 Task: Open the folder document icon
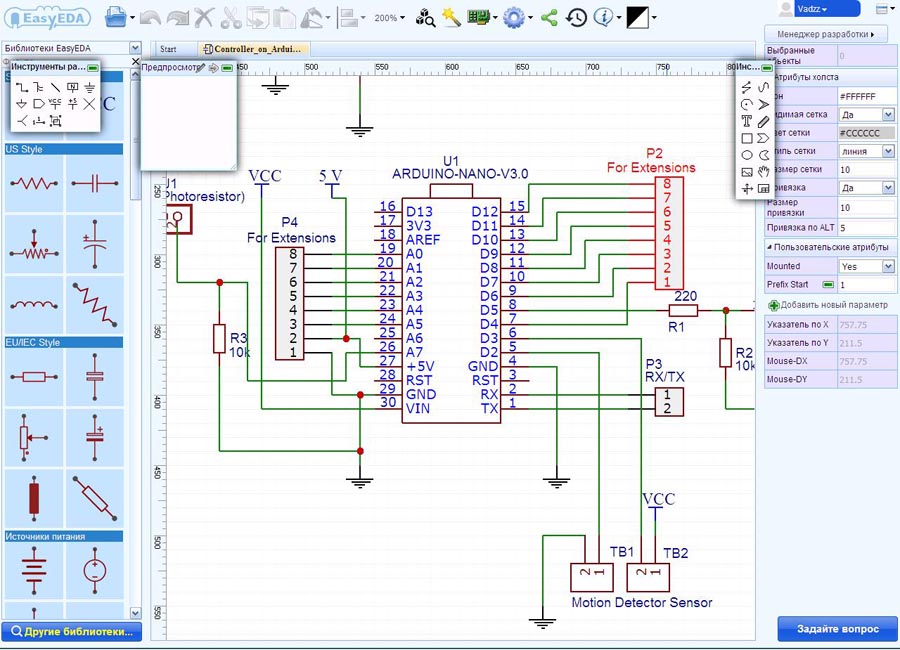(115, 18)
